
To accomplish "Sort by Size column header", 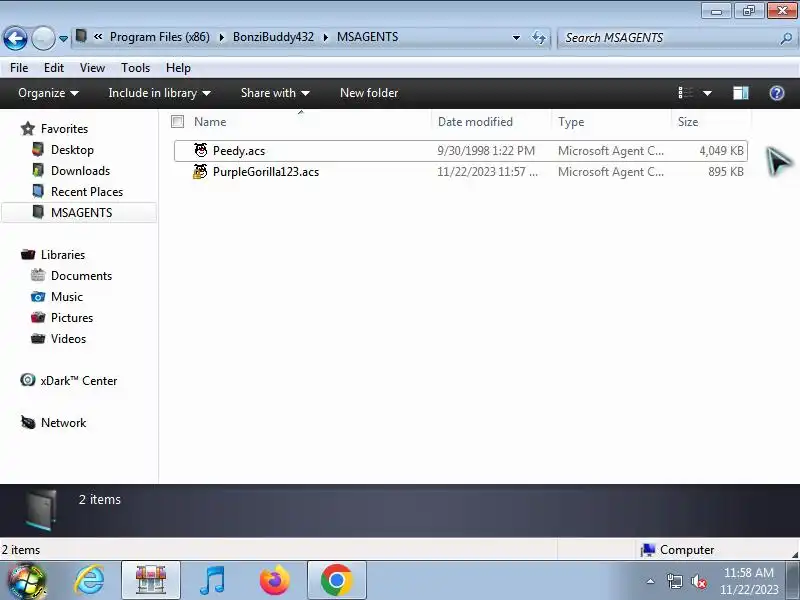I will click(x=688, y=122).
